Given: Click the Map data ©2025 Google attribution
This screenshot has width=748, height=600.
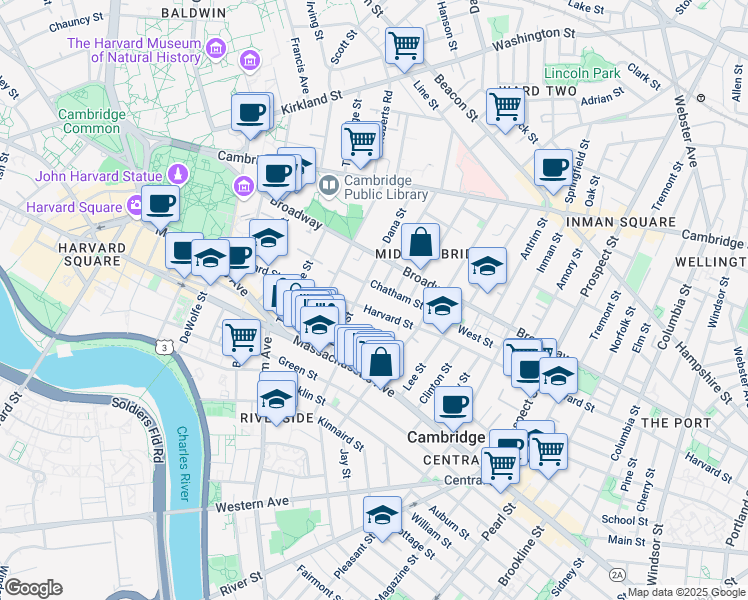Looking at the screenshot, I should [686, 592].
